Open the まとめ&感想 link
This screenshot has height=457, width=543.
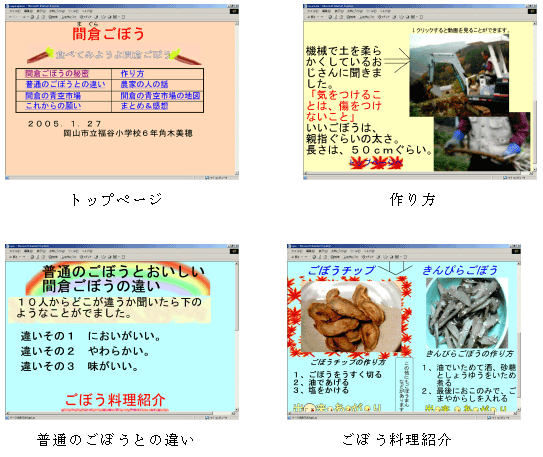point(144,106)
